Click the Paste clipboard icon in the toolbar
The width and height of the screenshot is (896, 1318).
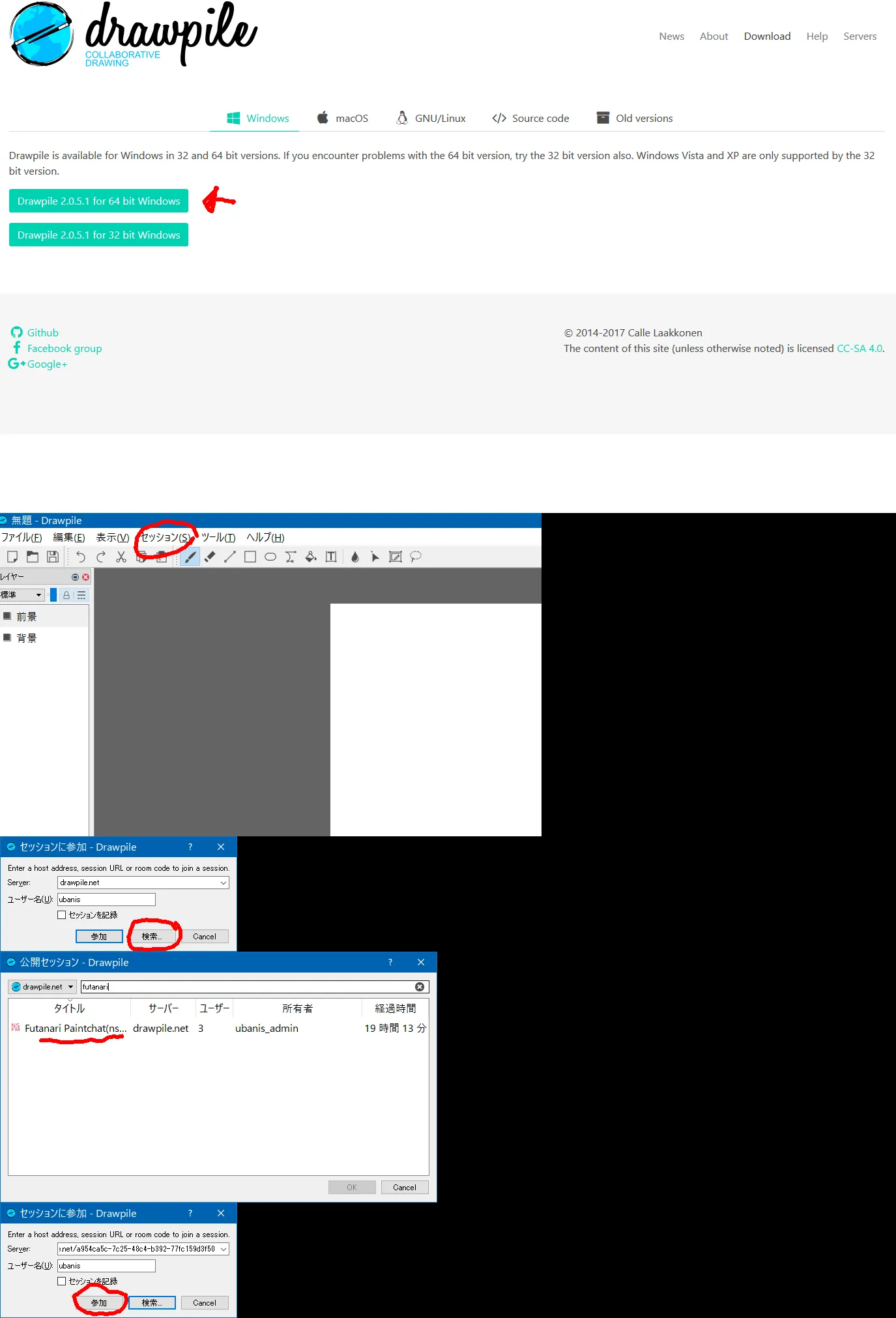pyautogui.click(x=161, y=557)
